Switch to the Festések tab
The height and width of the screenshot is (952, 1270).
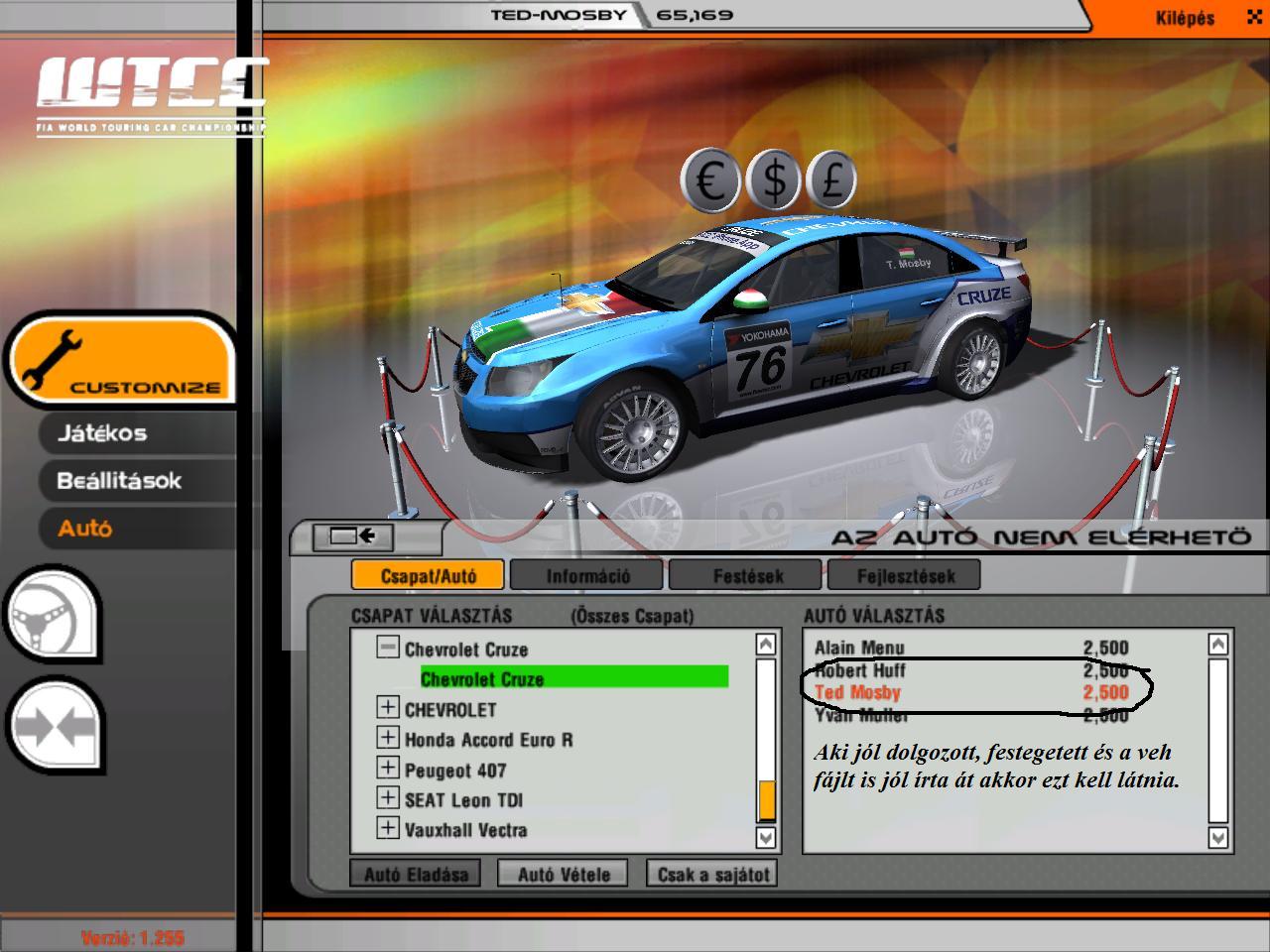(746, 575)
